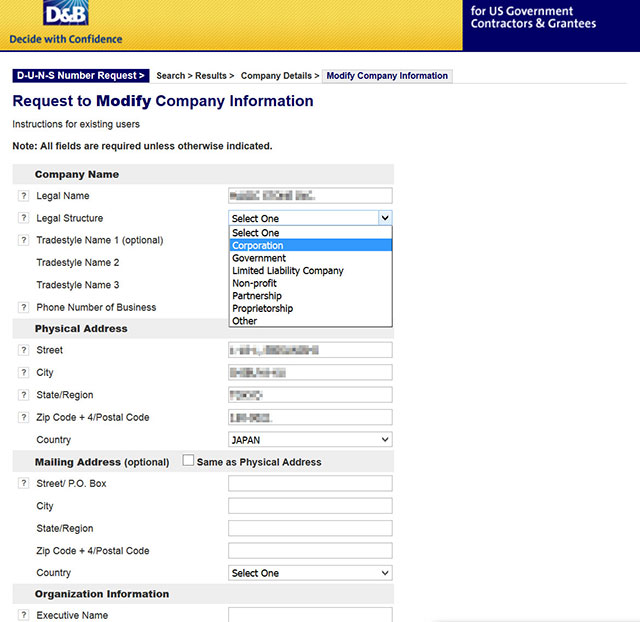The width and height of the screenshot is (640, 622).
Task: Click 'Tradestyle Name 3' label
Action: (78, 285)
